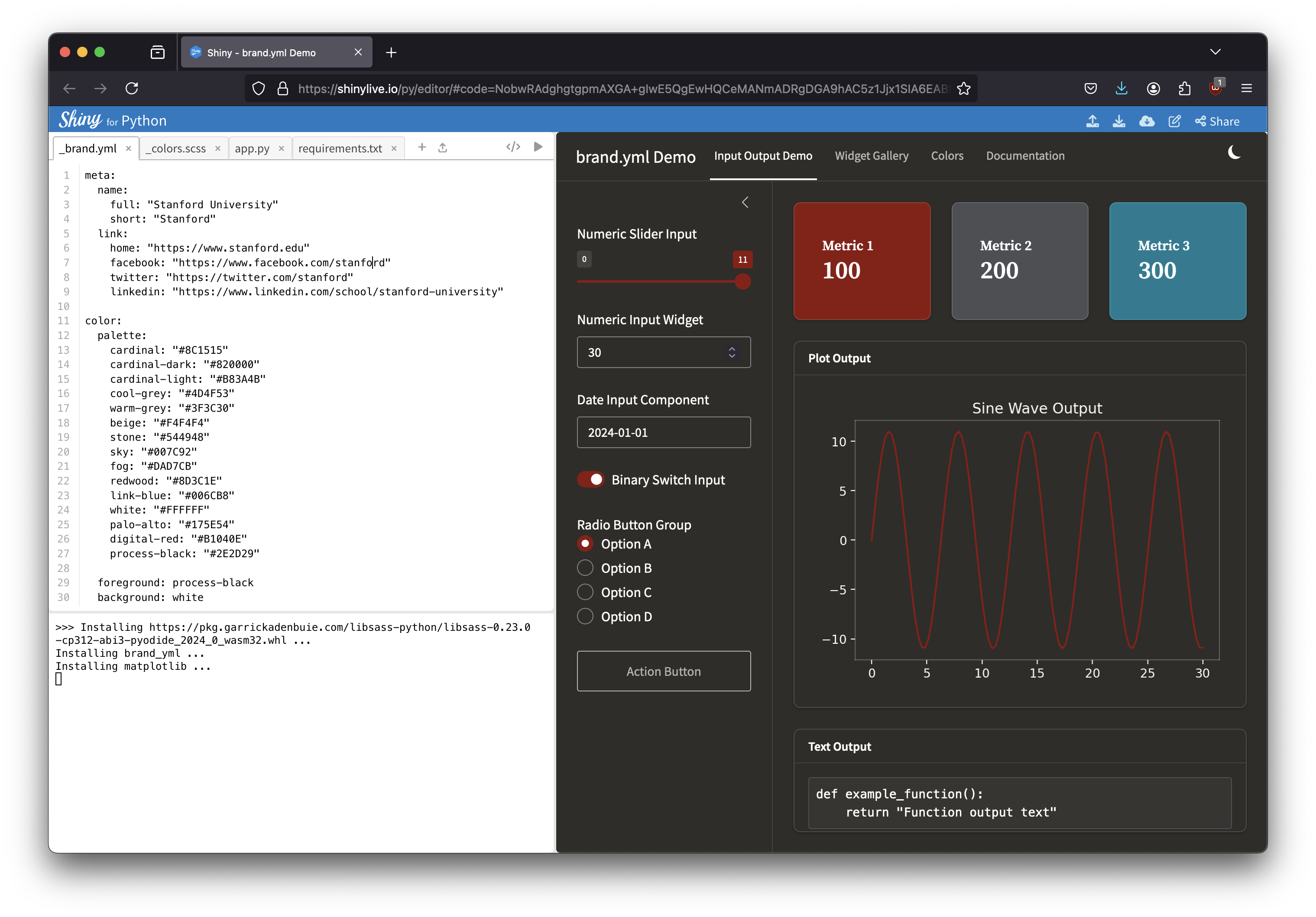Screen dimensions: 1316x917
Task: Select radio Option C
Action: point(585,592)
